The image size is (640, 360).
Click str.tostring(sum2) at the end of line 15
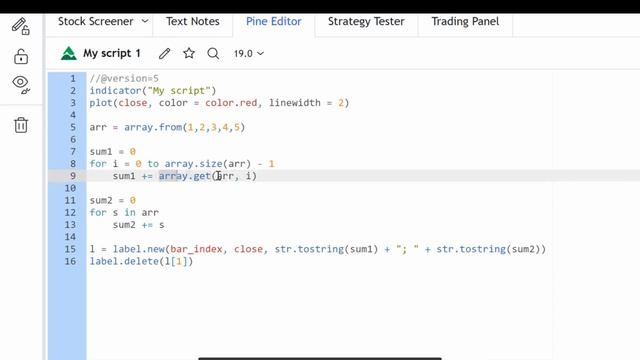click(489, 249)
